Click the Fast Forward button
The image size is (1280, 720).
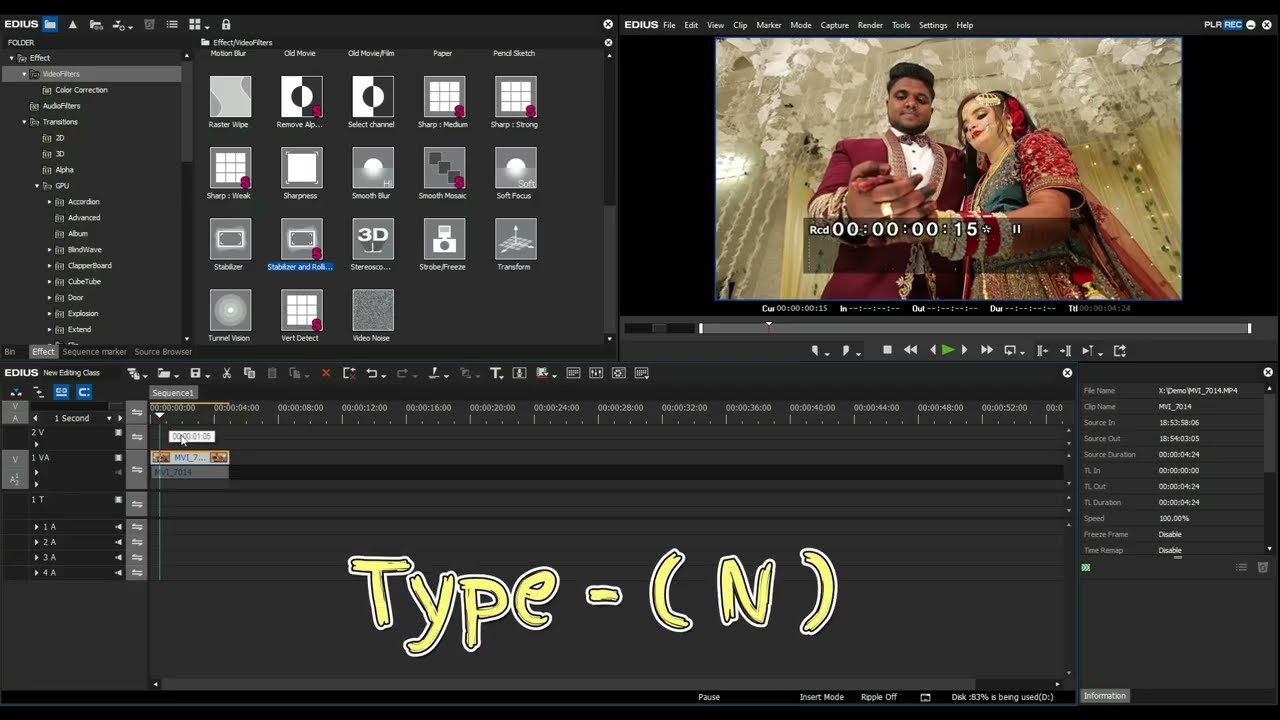986,350
